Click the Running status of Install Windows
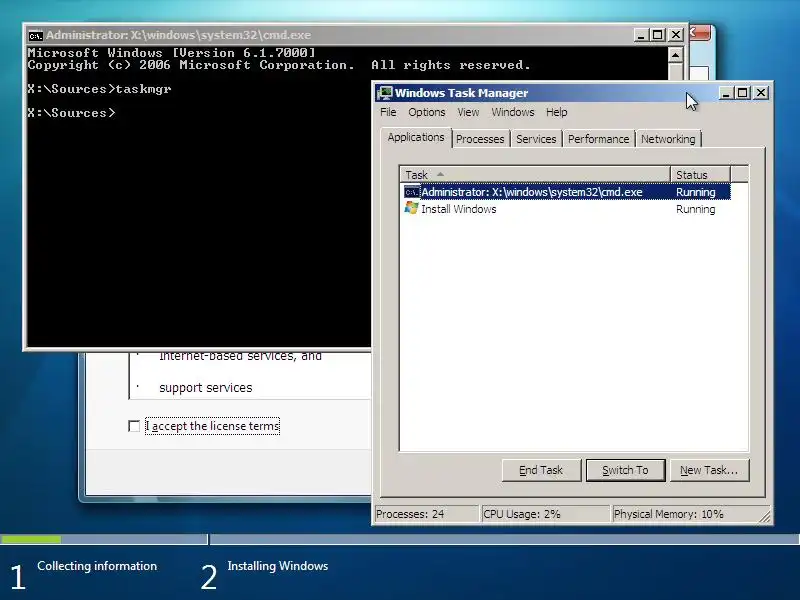The image size is (800, 600). click(x=695, y=209)
